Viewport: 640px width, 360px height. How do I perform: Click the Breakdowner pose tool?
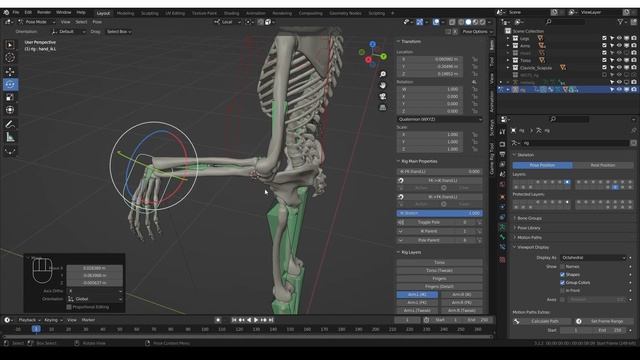point(10,151)
